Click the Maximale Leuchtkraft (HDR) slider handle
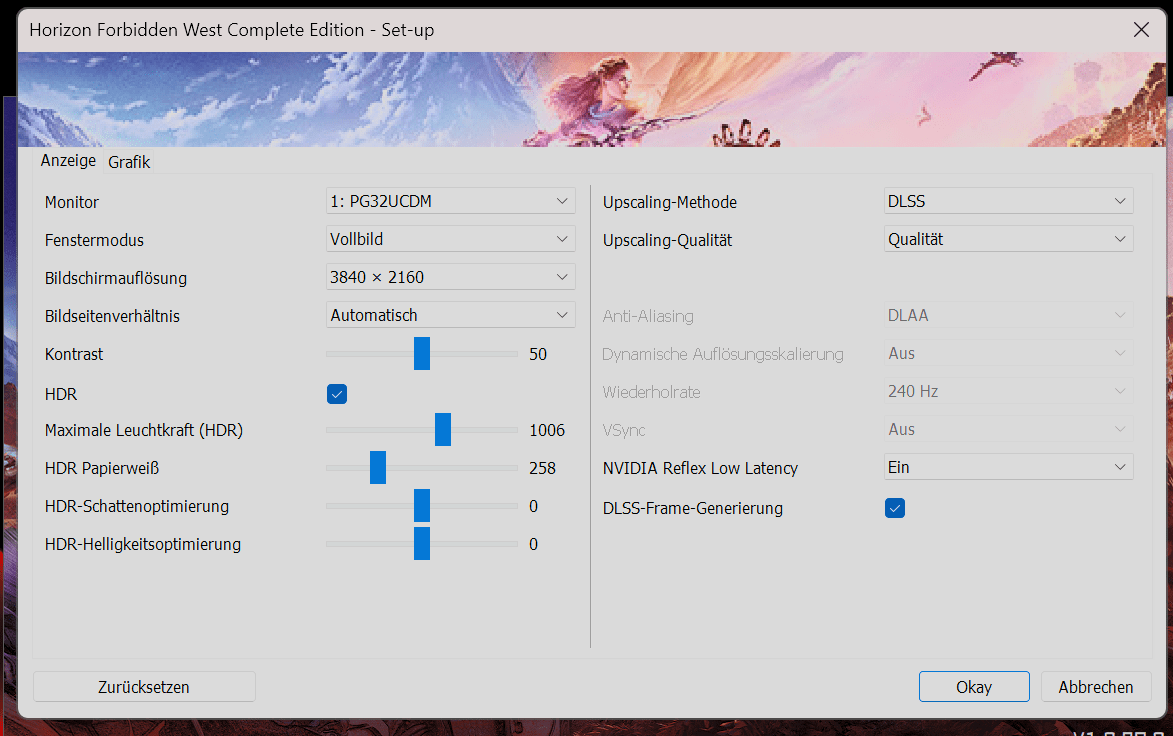This screenshot has width=1173, height=736. tap(443, 429)
